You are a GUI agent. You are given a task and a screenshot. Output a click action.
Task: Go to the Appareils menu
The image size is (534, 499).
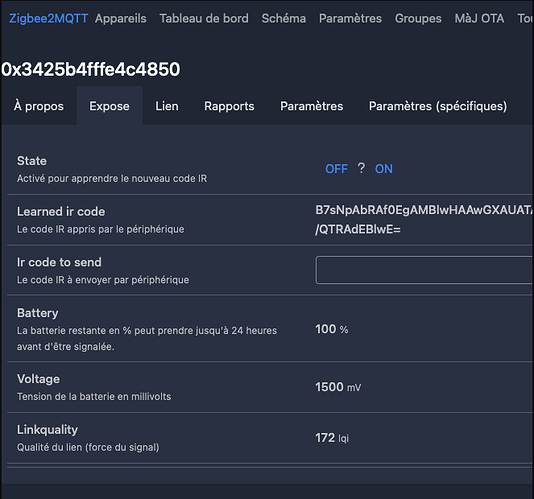121,18
